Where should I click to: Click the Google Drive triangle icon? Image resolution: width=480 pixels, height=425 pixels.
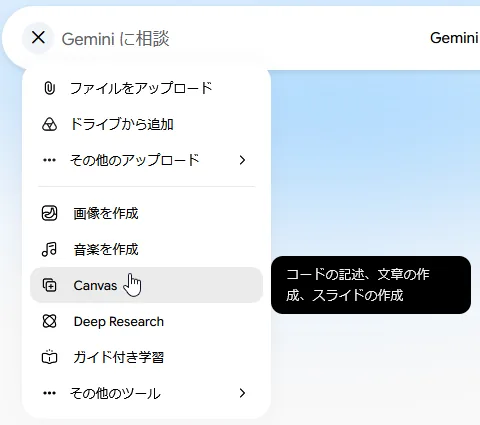coord(49,124)
